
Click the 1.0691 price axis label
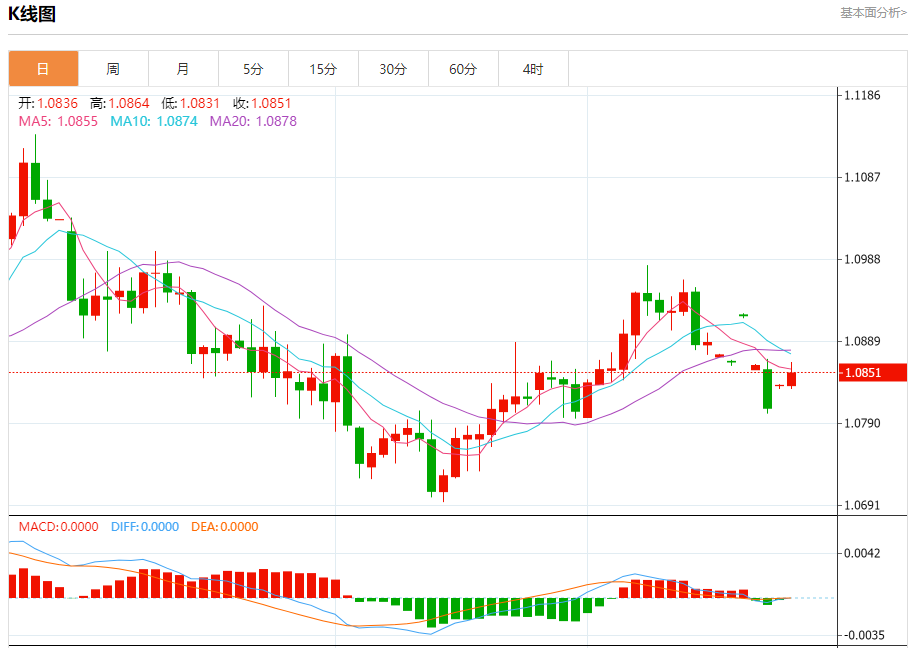(x=862, y=505)
